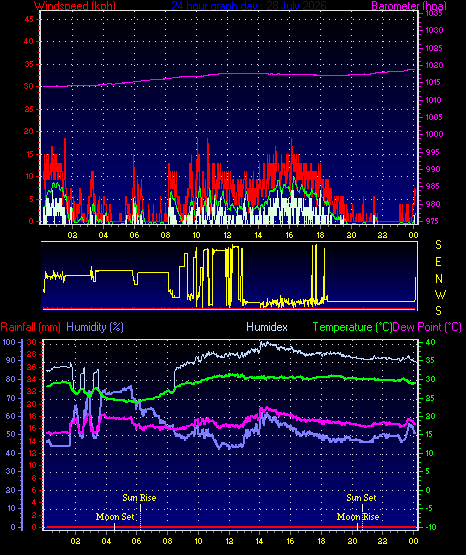The height and width of the screenshot is (555, 466).
Task: Select the Moon Rise marker label
Action: click(x=358, y=517)
